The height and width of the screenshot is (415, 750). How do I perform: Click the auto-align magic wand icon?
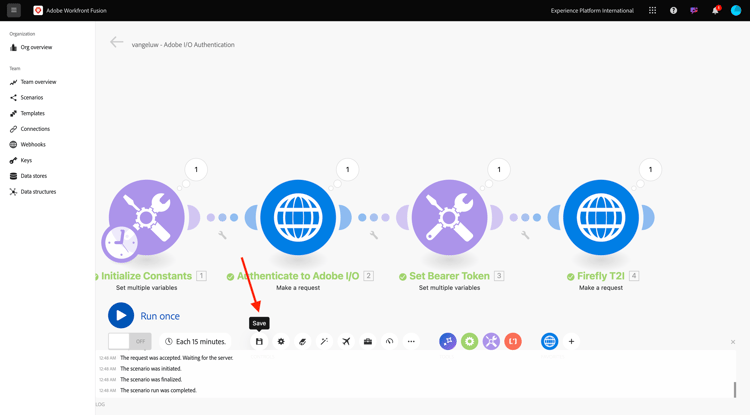[x=324, y=341]
